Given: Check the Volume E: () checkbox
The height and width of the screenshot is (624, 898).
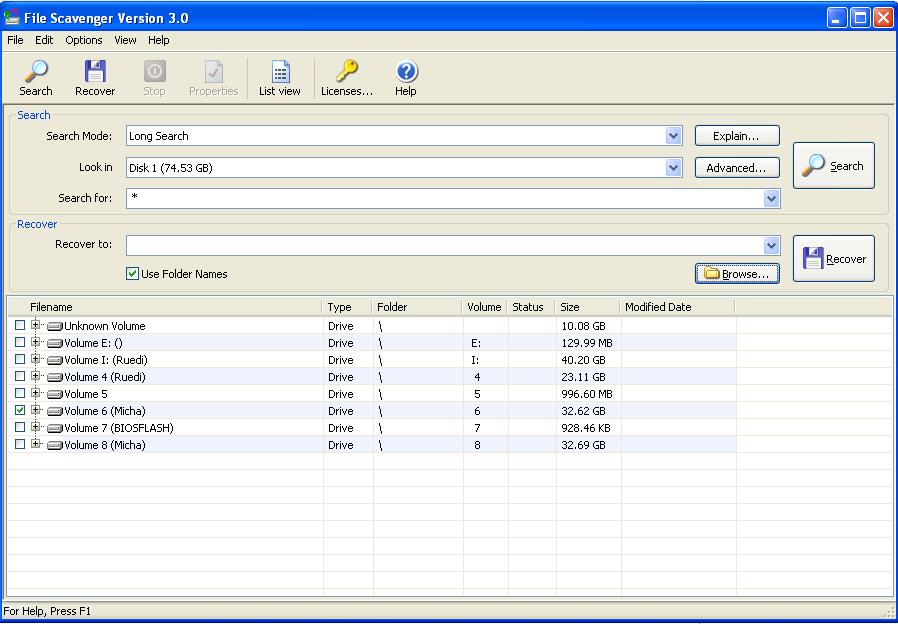Looking at the screenshot, I should pyautogui.click(x=20, y=342).
